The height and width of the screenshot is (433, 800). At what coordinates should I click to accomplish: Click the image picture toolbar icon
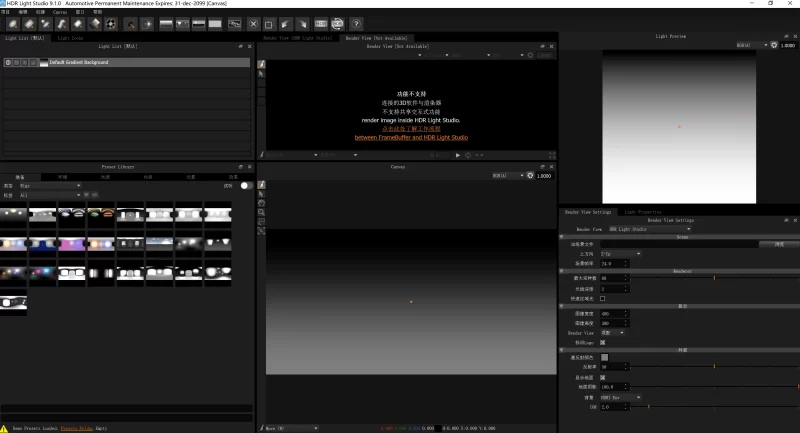[x=234, y=23]
